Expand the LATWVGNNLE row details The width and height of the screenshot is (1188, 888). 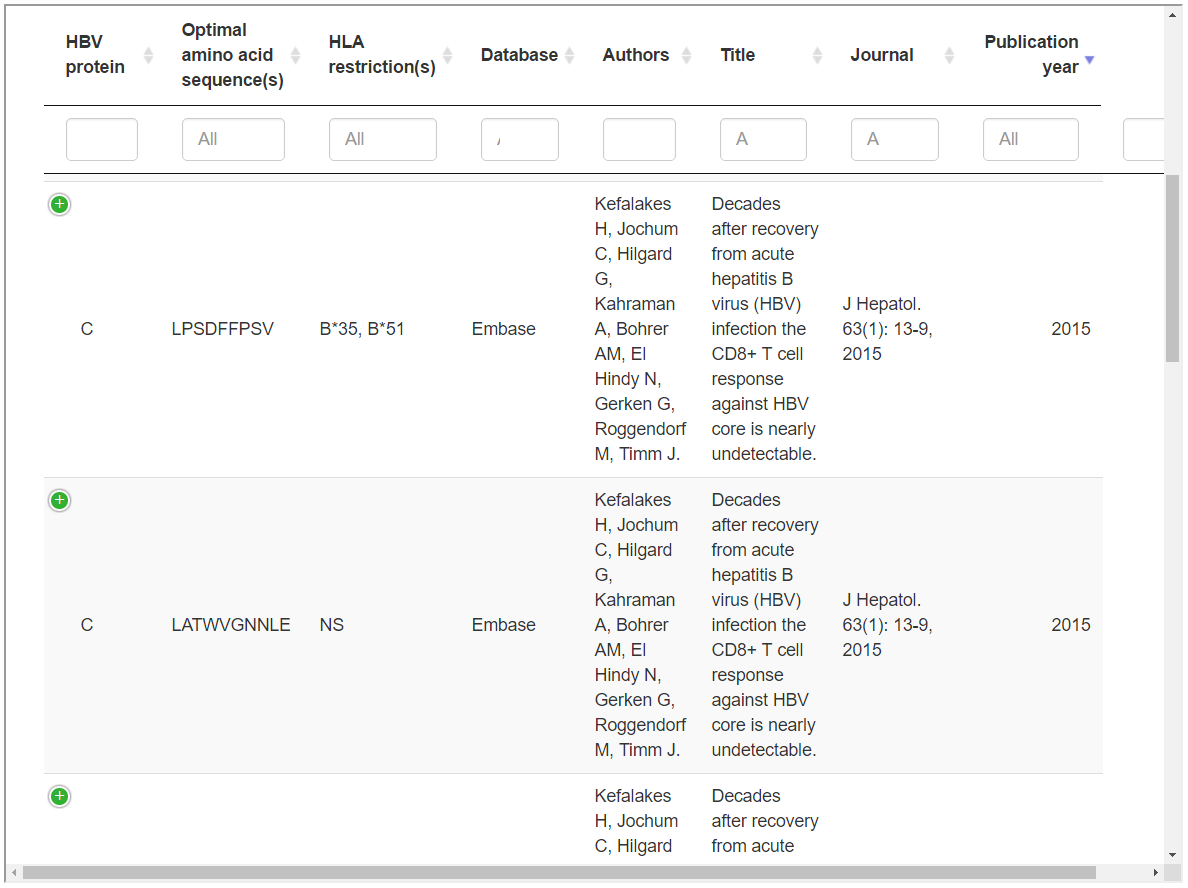pos(59,500)
